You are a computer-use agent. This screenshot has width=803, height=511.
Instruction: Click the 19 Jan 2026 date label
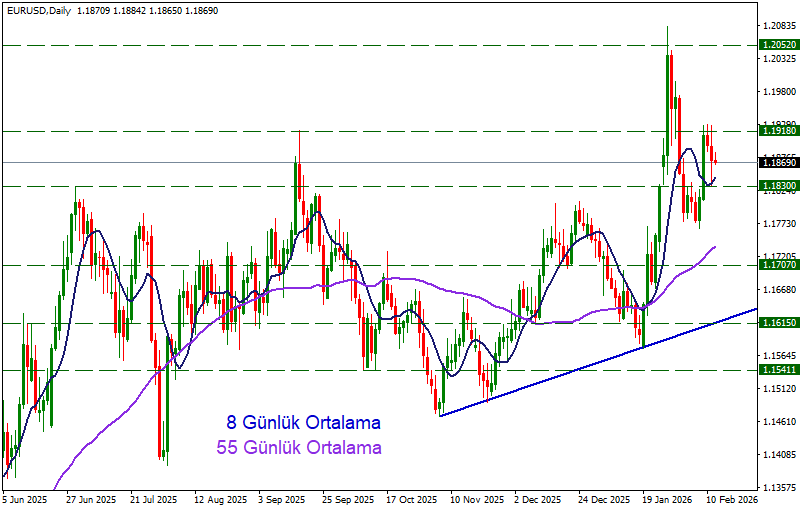(666, 497)
